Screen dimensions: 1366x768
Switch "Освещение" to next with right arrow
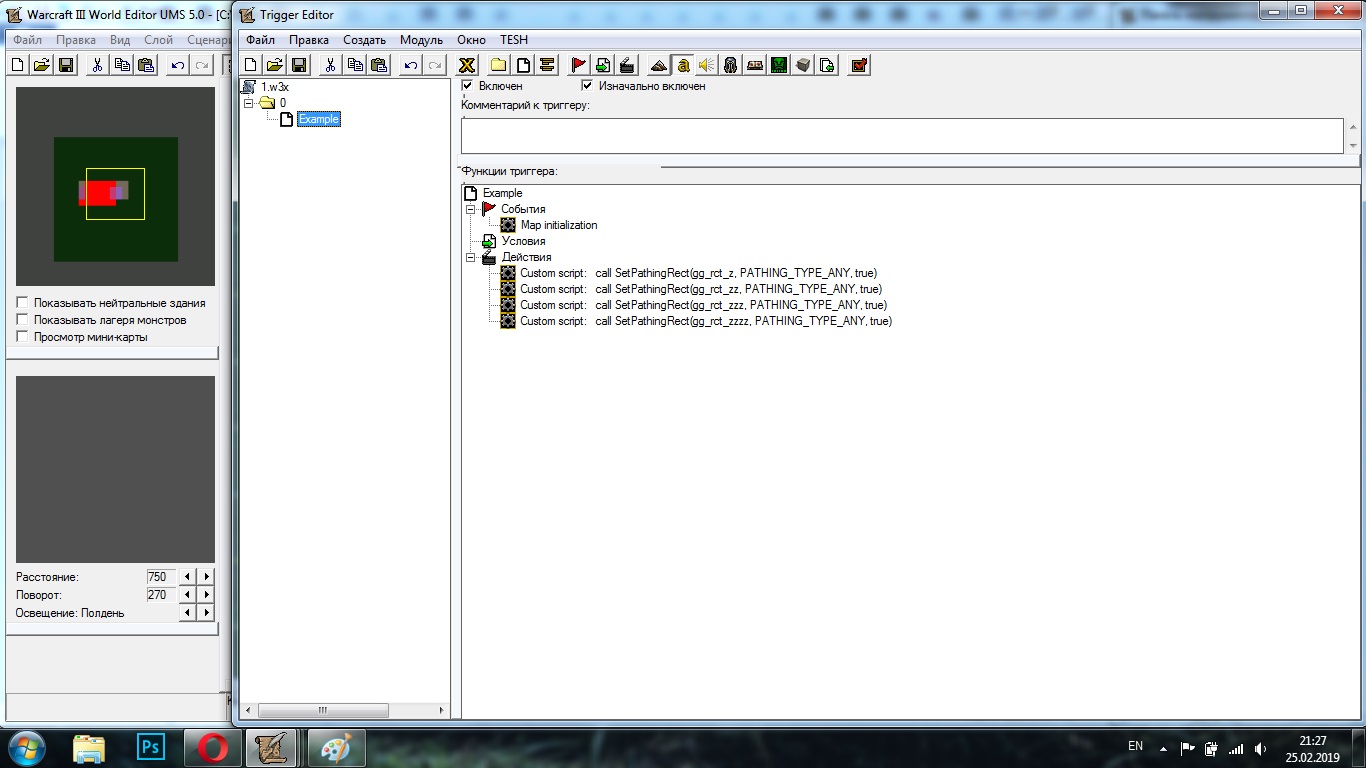pos(206,613)
